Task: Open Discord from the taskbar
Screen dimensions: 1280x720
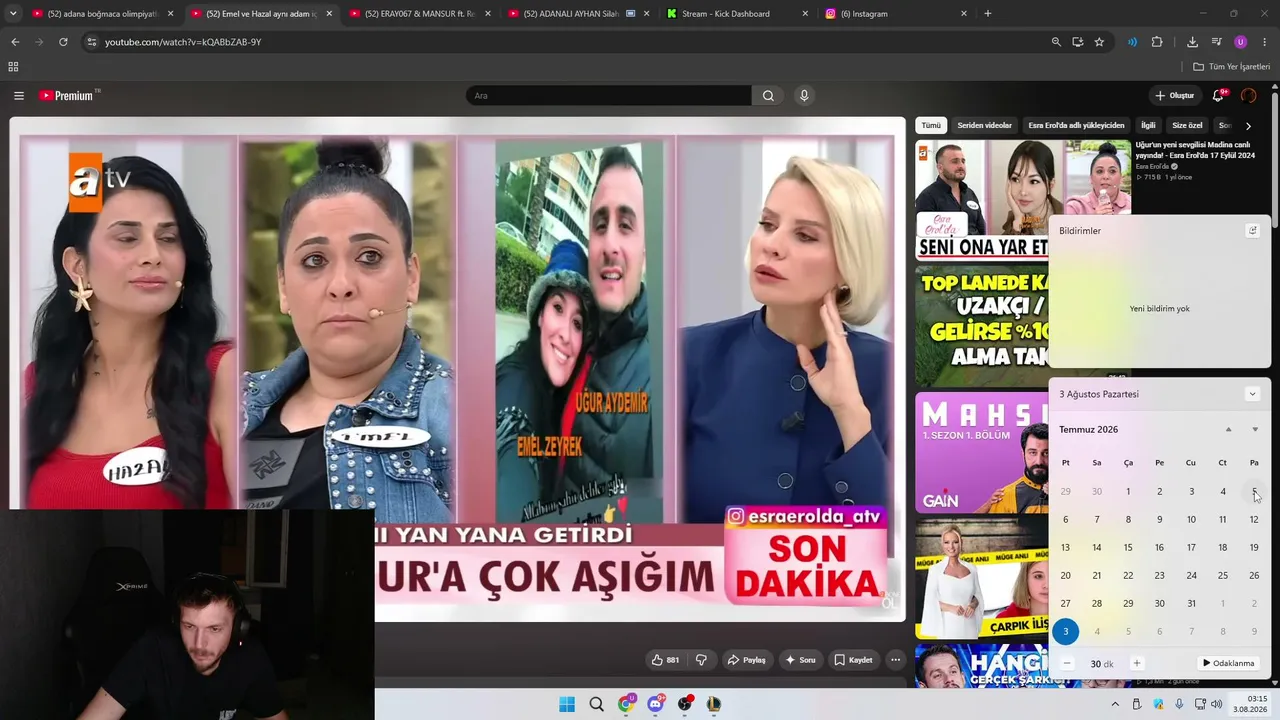Action: tap(655, 704)
